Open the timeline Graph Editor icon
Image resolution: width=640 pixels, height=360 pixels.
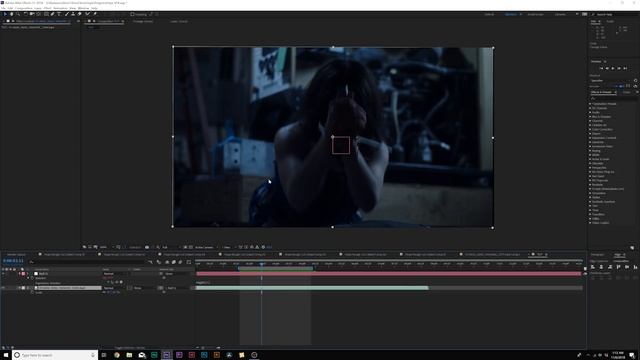(189, 262)
